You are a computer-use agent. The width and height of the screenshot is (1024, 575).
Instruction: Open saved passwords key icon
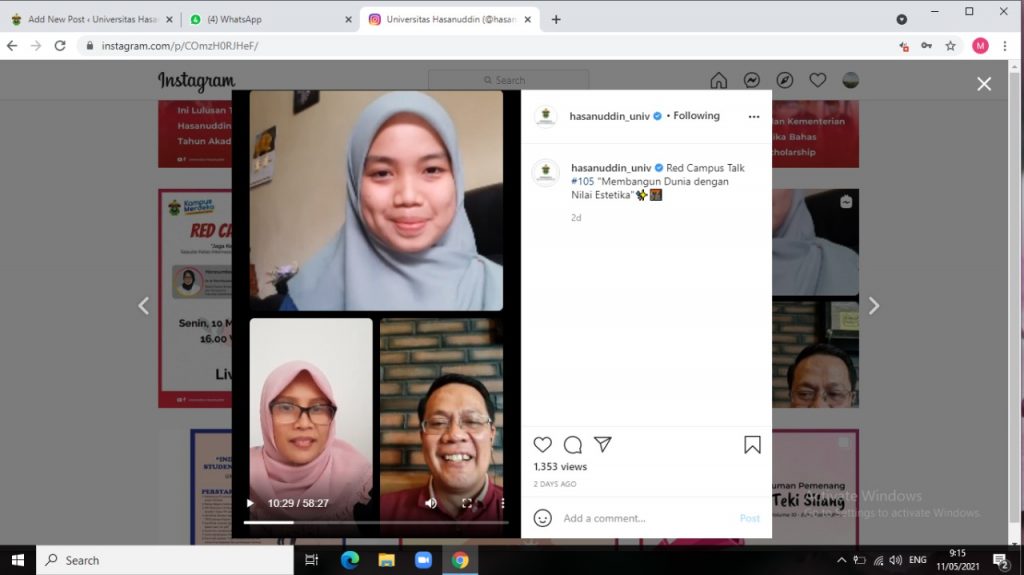click(927, 46)
